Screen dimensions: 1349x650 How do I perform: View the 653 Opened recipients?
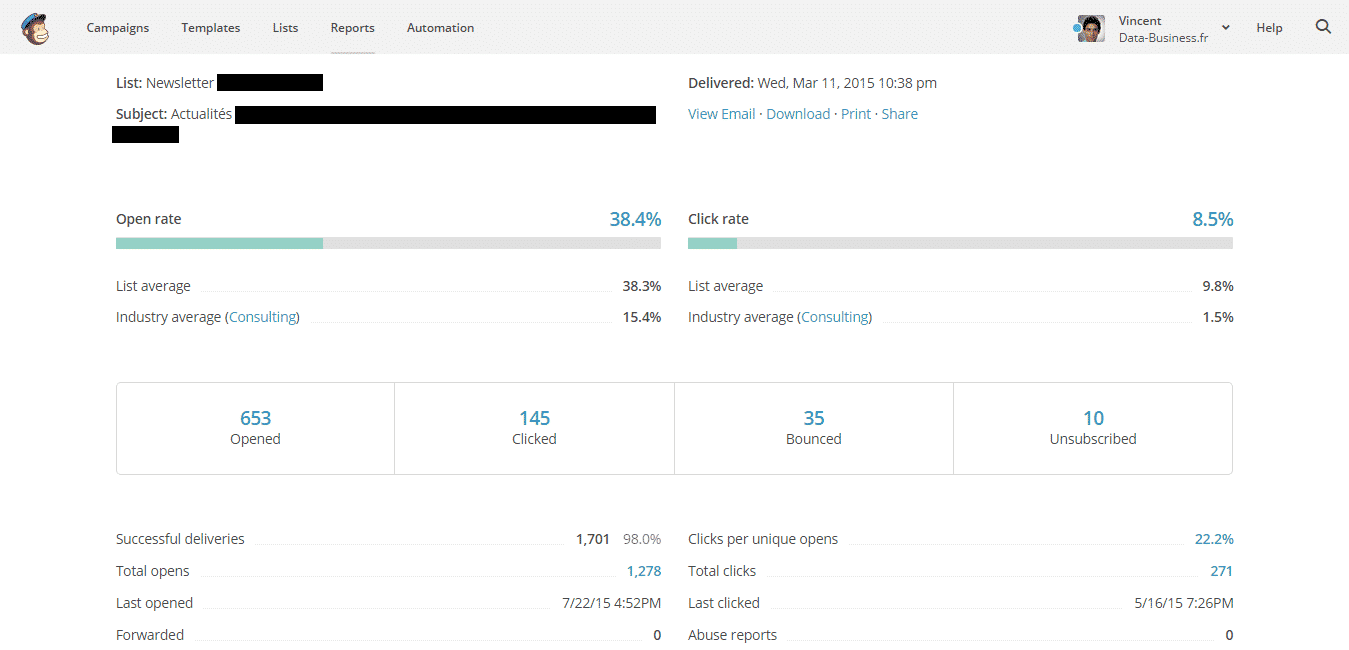pos(255,418)
